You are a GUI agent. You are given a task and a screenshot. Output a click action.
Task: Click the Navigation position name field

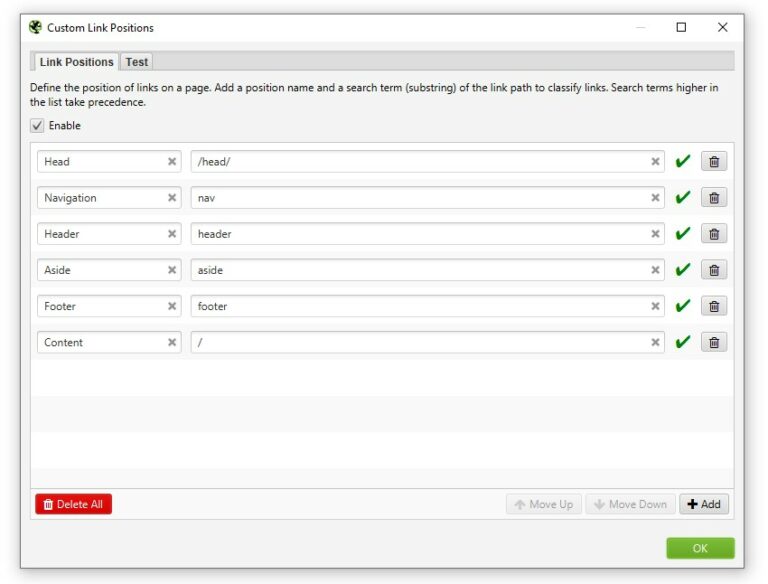point(100,198)
